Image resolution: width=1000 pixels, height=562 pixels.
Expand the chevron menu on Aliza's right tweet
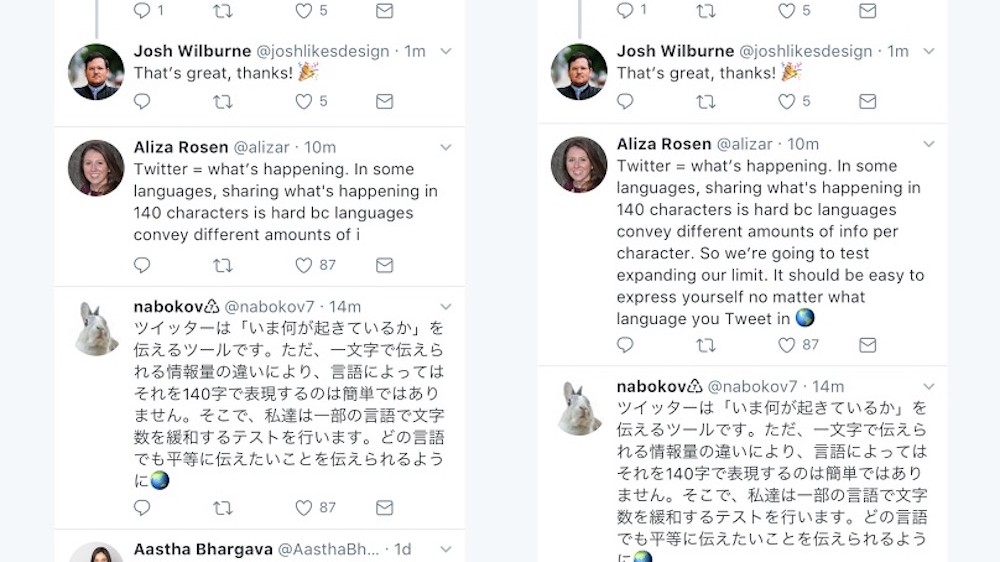tap(929, 144)
